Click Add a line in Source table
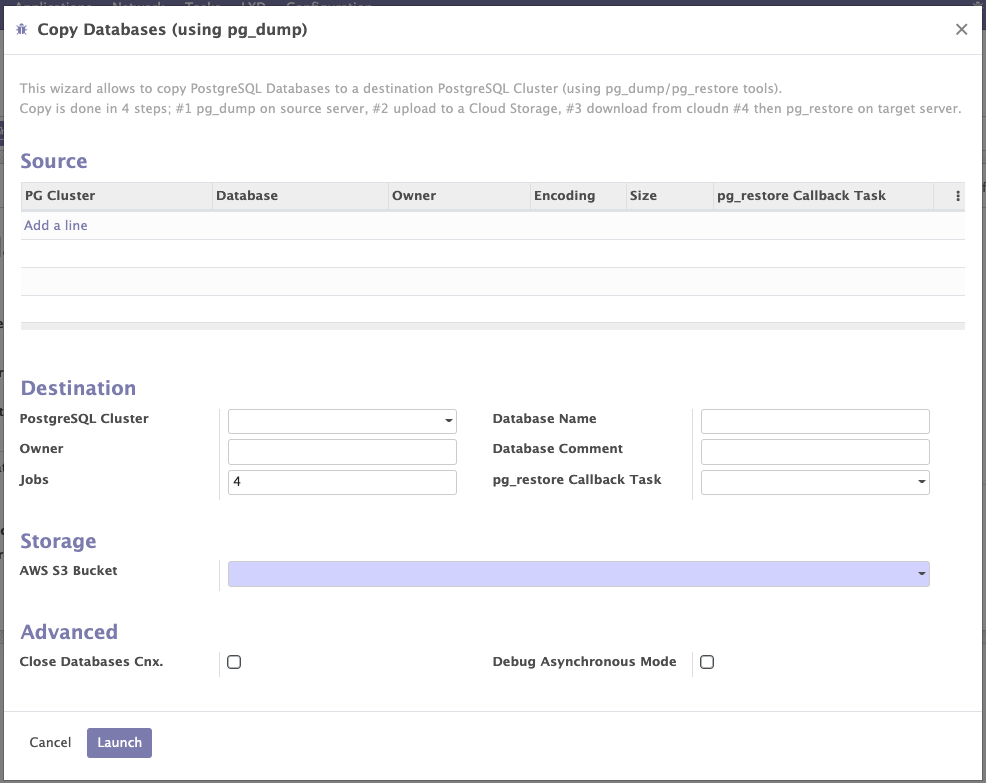This screenshot has width=986, height=783. point(56,226)
